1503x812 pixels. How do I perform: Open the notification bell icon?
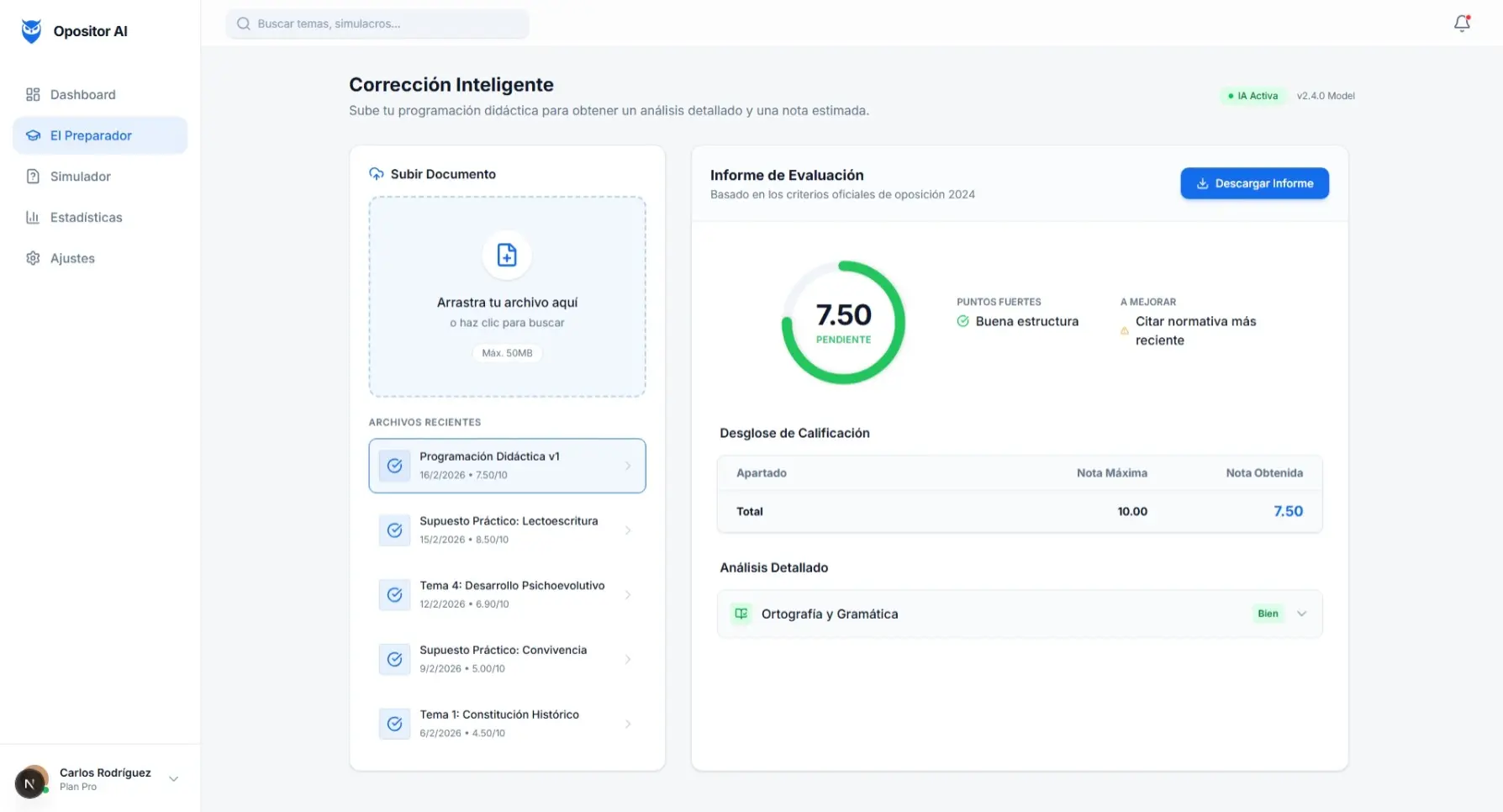(1460, 24)
